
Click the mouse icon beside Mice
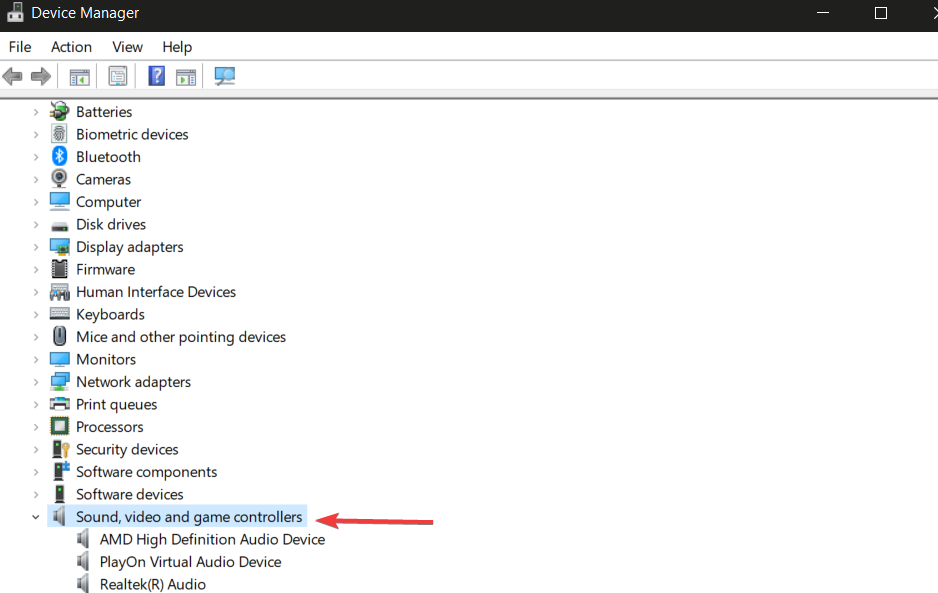tap(59, 336)
